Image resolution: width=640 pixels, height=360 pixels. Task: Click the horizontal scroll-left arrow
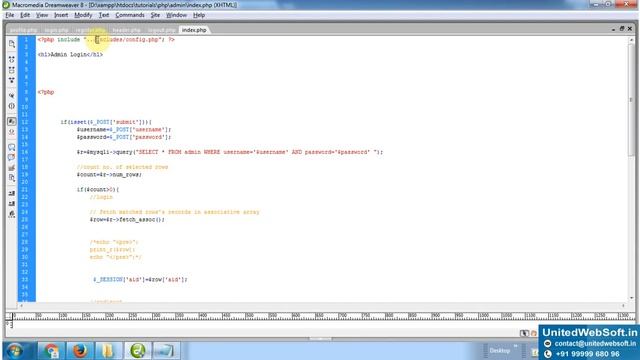click(x=21, y=305)
